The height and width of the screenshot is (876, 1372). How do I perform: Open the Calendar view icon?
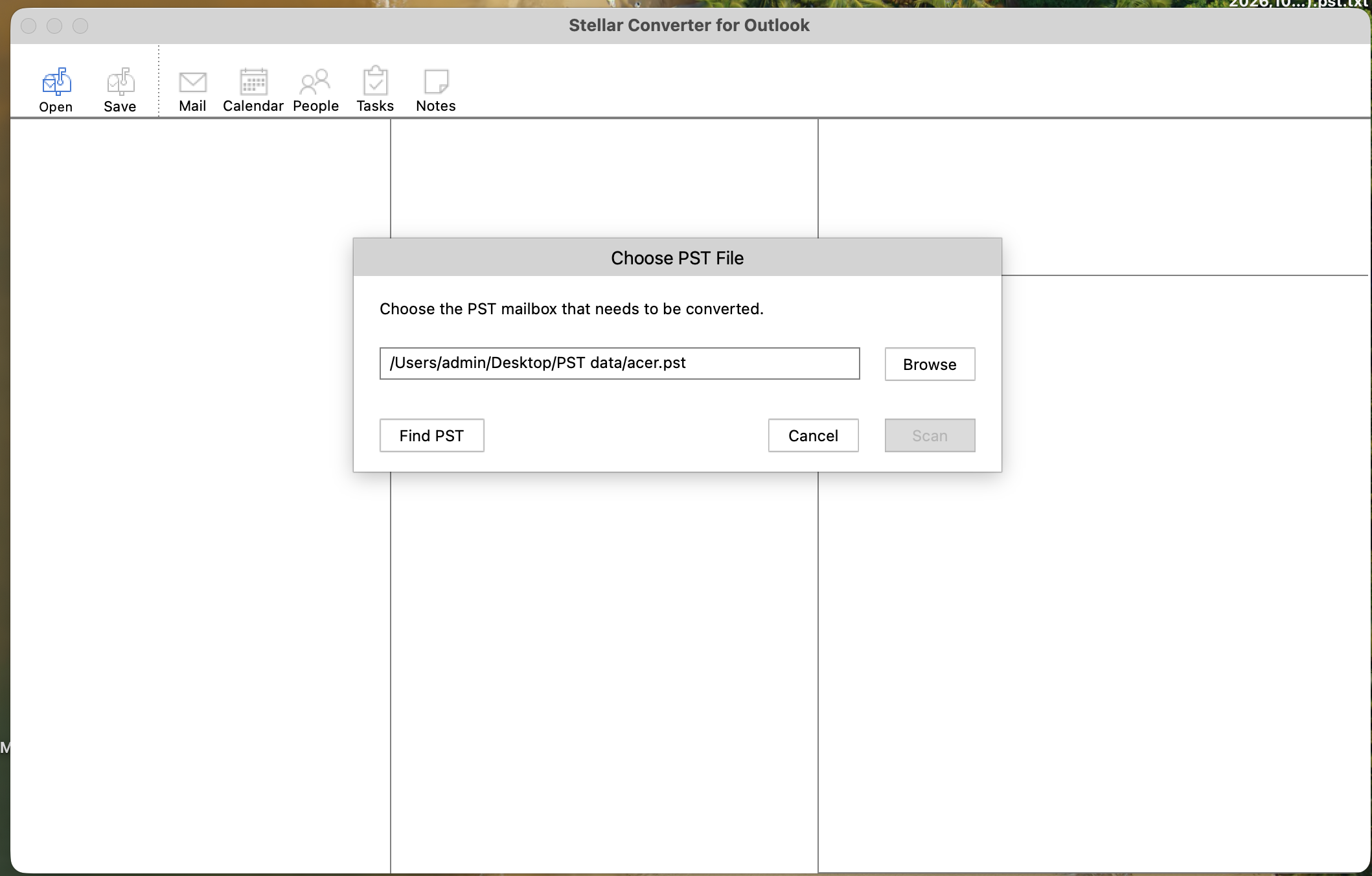[253, 82]
